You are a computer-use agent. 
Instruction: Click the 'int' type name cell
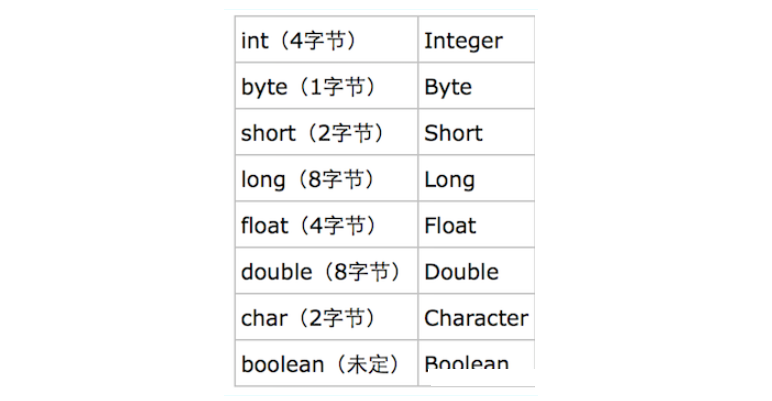(x=255, y=41)
